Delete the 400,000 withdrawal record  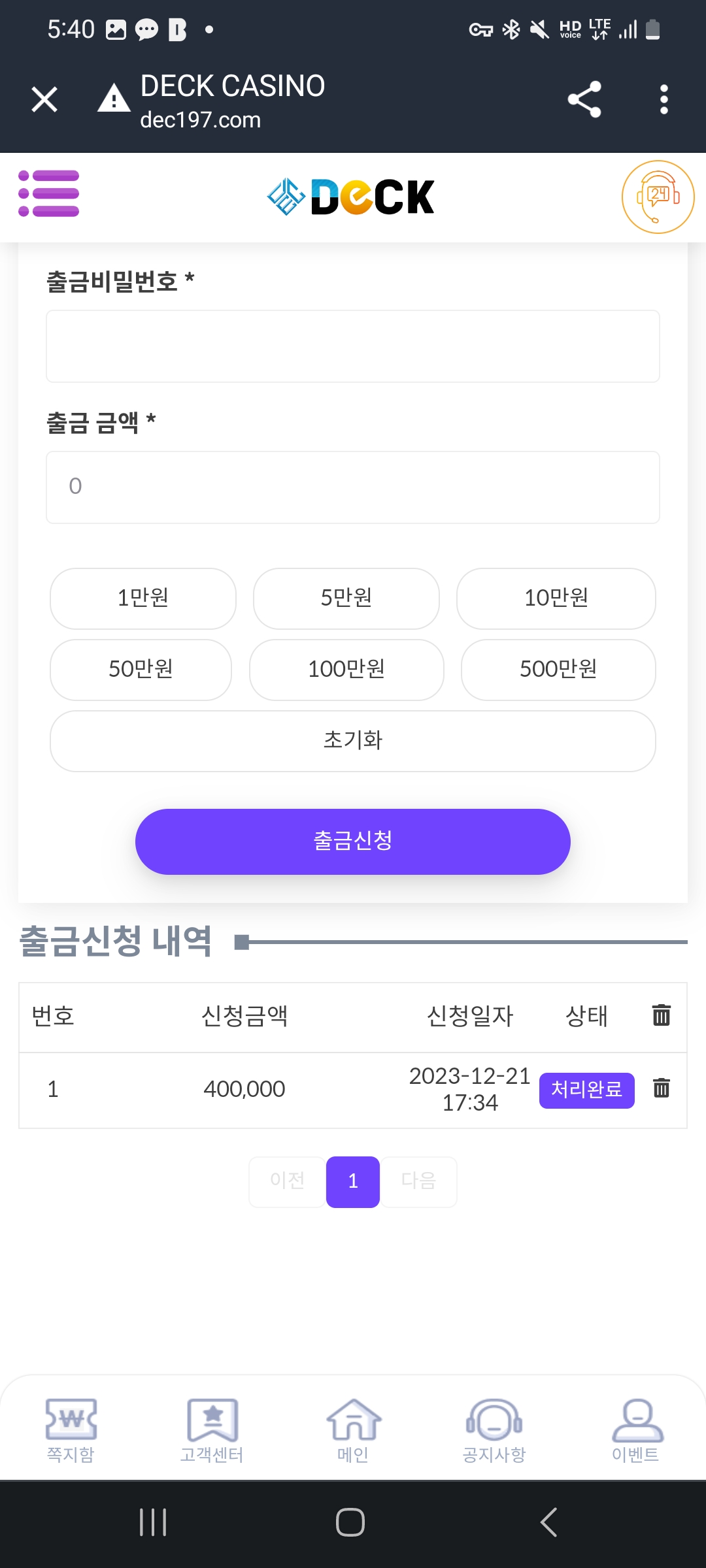coord(661,1088)
